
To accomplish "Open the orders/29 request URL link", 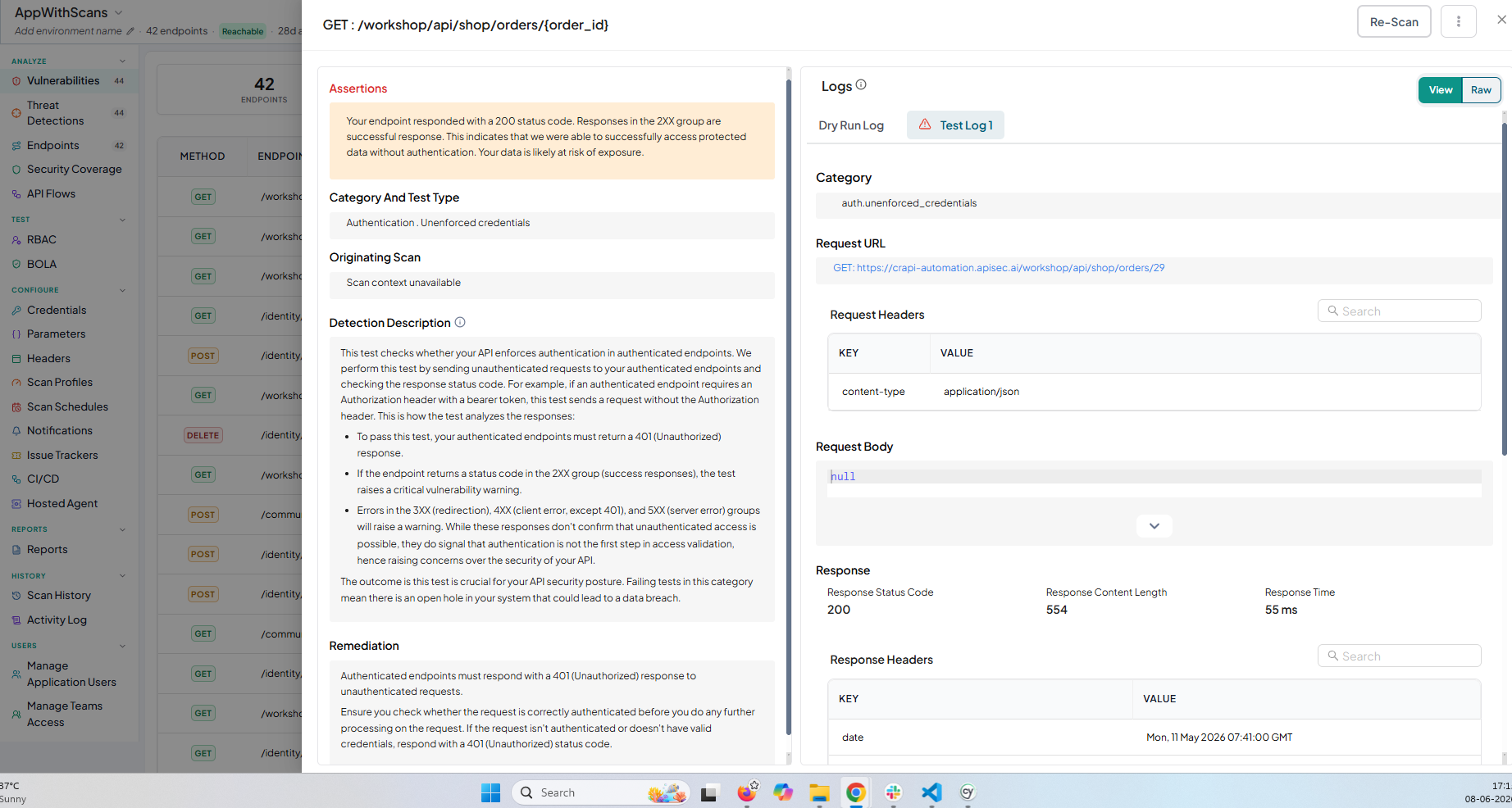I will coord(999,268).
